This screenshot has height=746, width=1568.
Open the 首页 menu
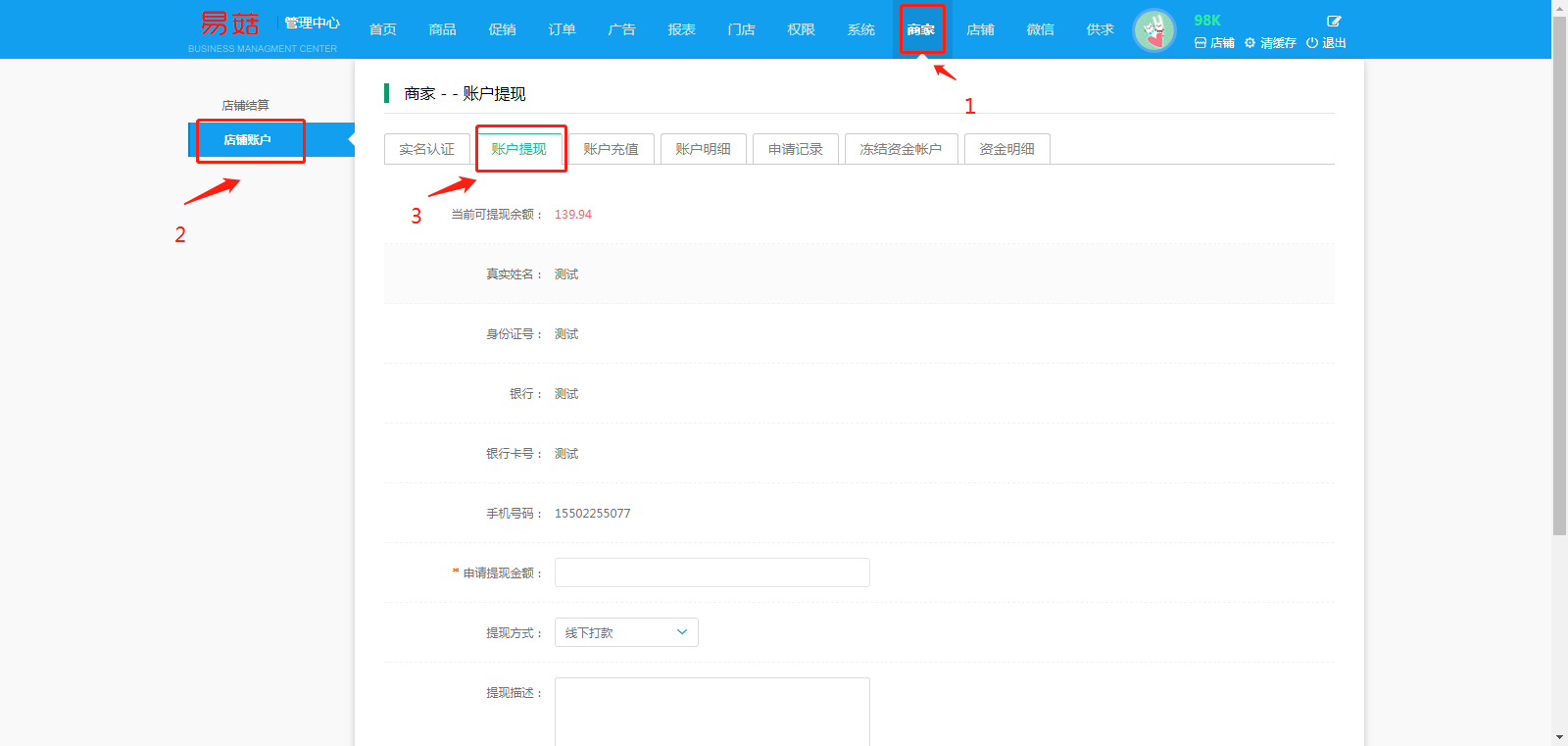[383, 29]
